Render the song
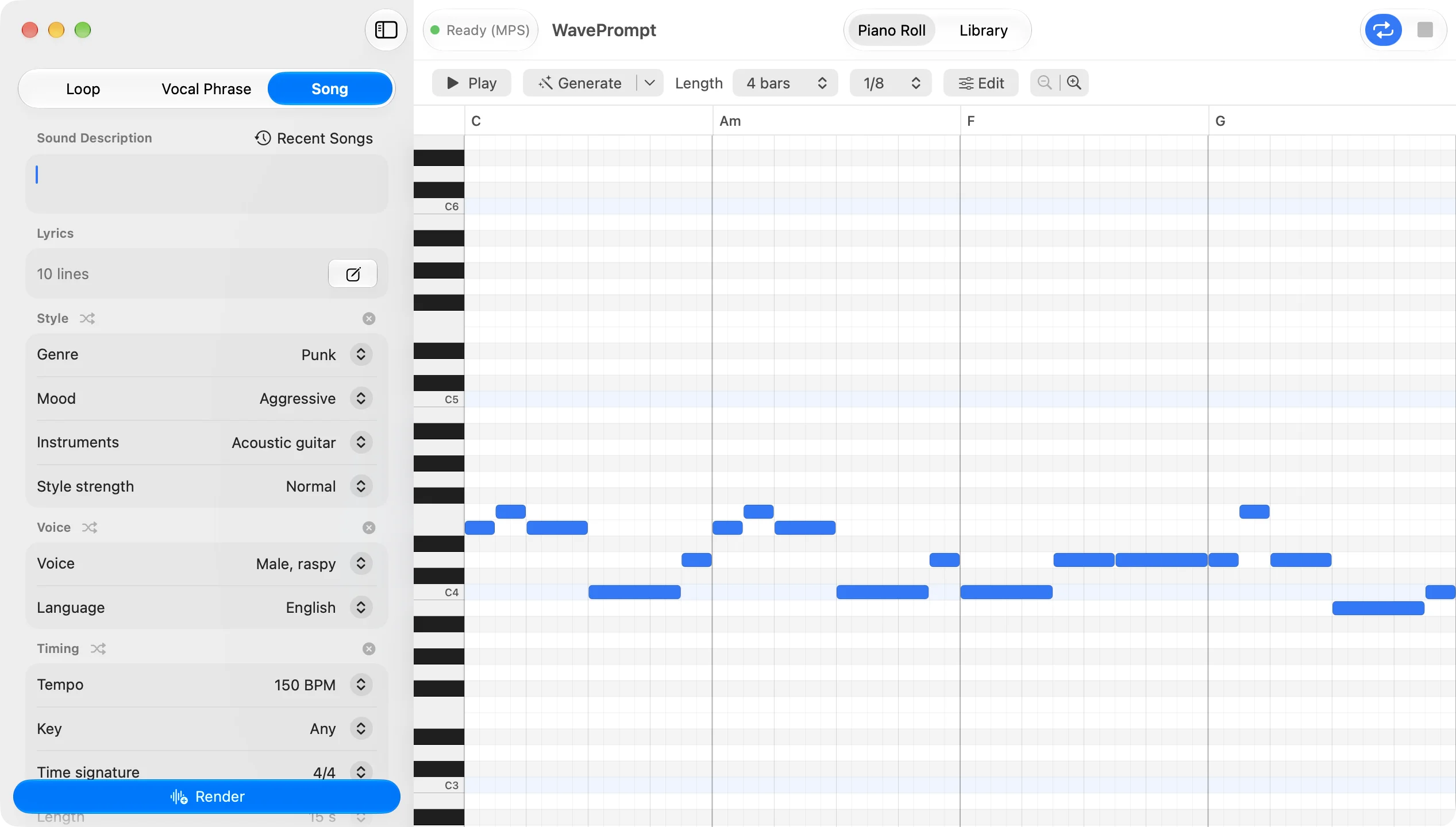The height and width of the screenshot is (827, 1456). (207, 797)
